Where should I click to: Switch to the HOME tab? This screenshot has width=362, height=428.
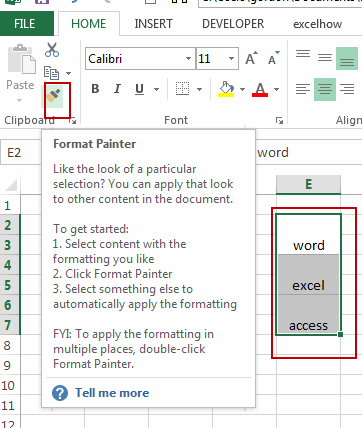click(89, 24)
